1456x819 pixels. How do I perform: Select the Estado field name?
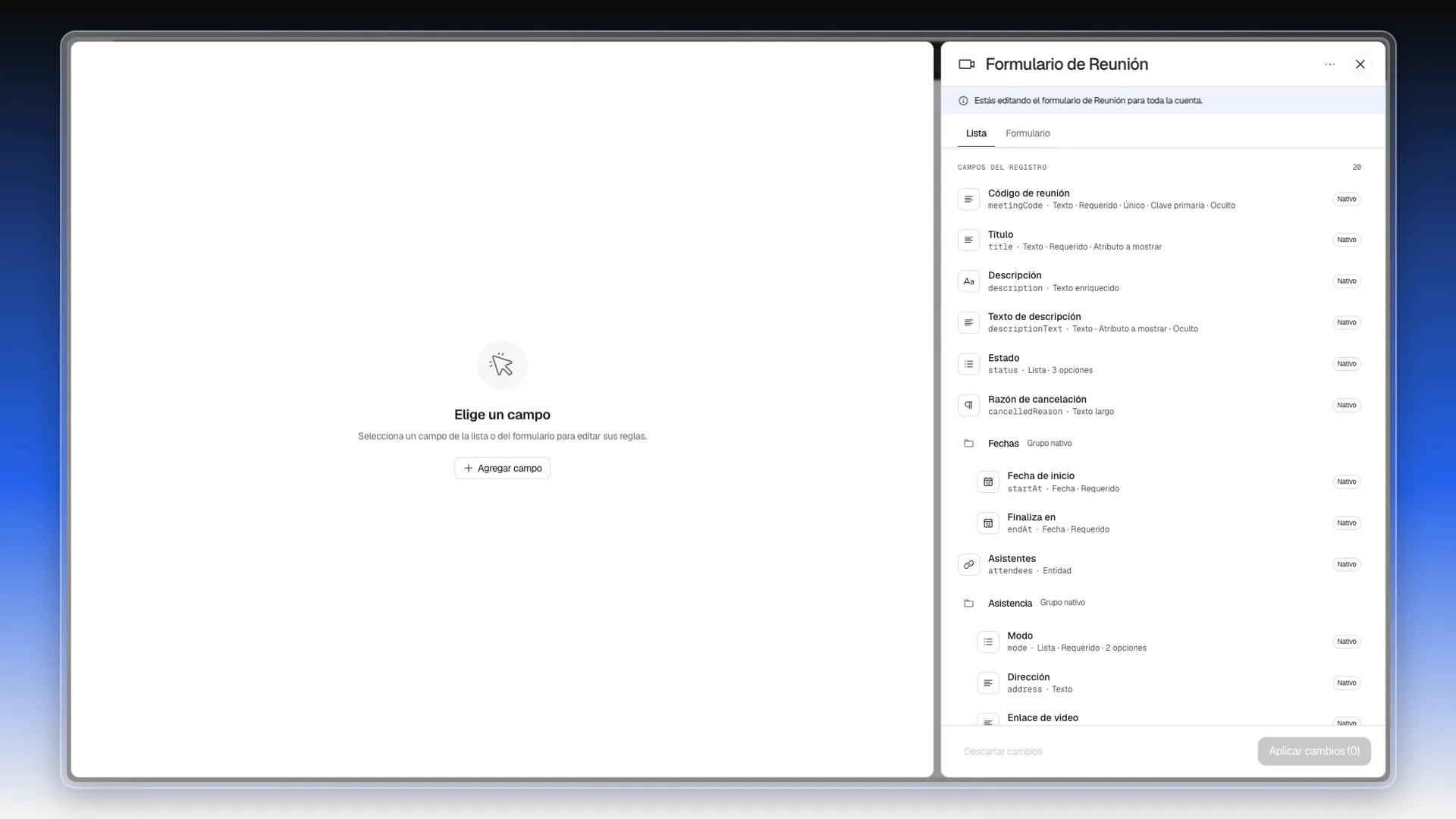click(1003, 359)
